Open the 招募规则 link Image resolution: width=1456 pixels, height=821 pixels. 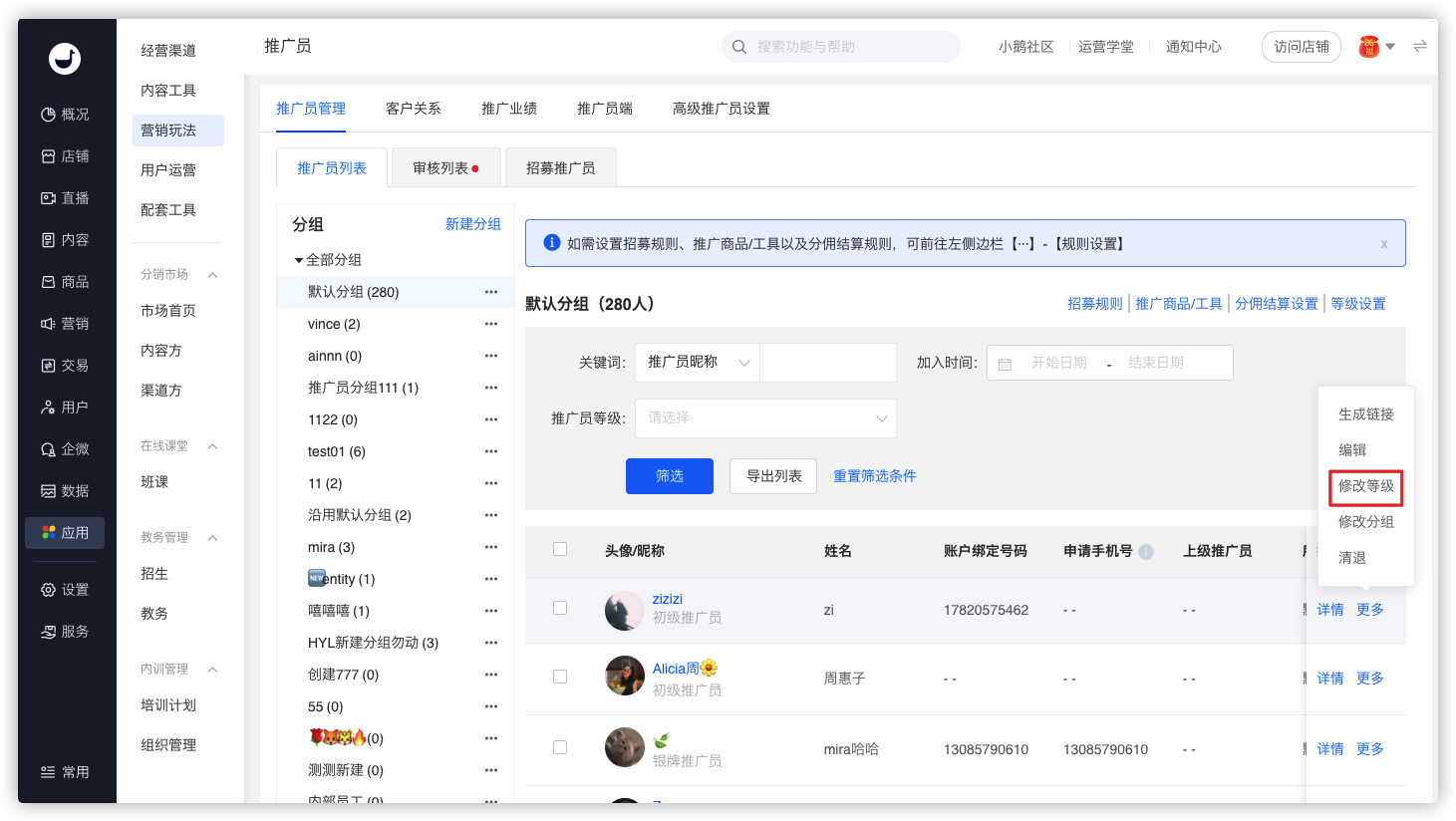(1095, 304)
